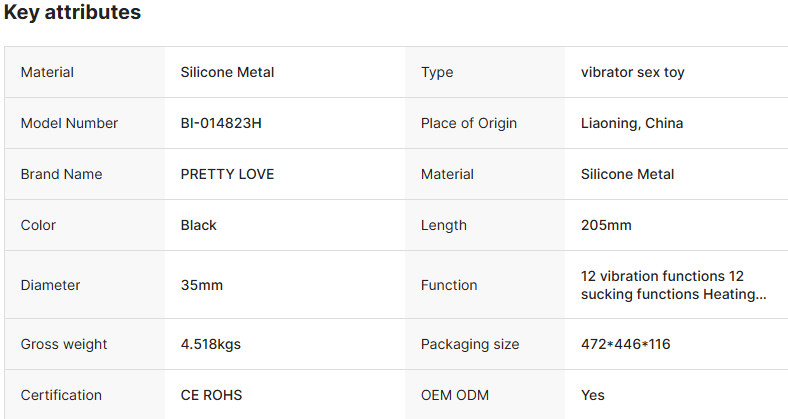Image resolution: width=788 pixels, height=419 pixels.
Task: Click the Type attribute label
Action: [437, 72]
